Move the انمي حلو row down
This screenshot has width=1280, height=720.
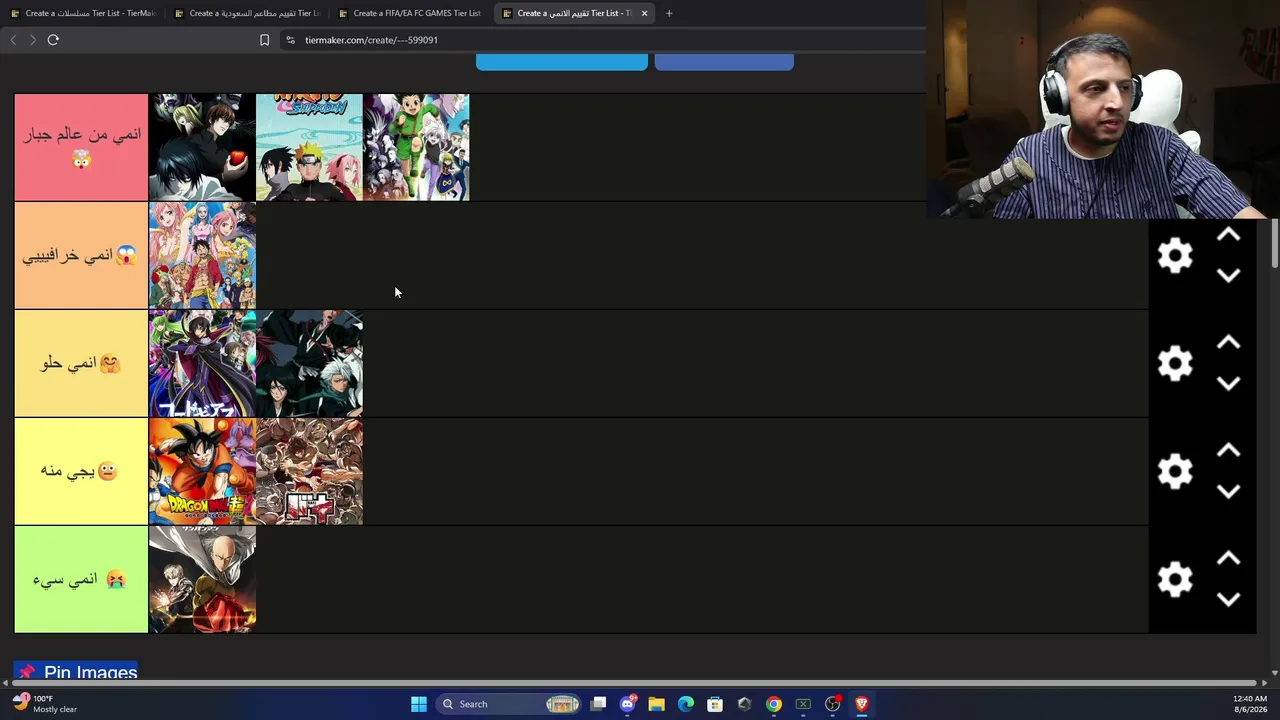point(1228,383)
